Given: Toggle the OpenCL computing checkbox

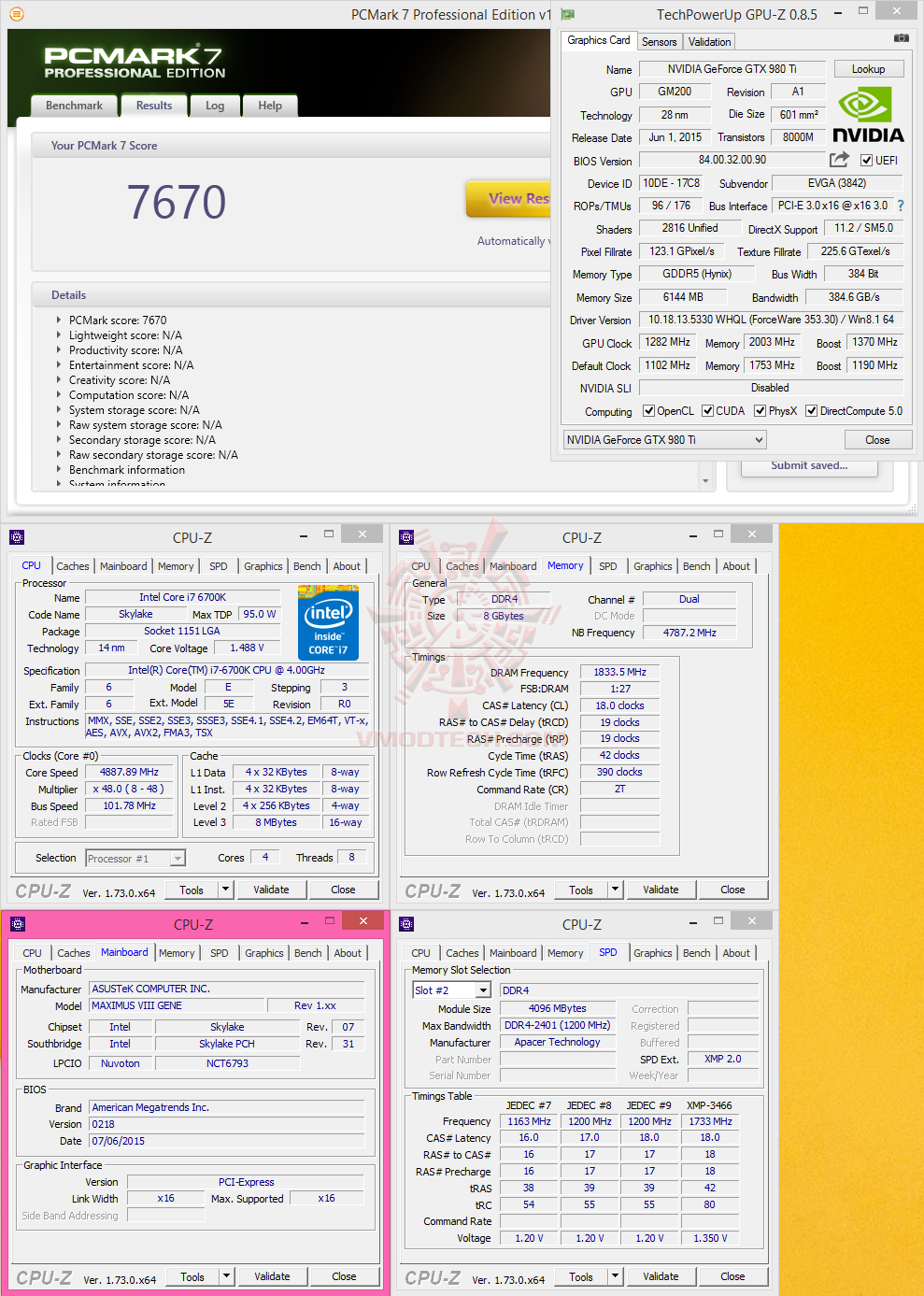Looking at the screenshot, I should pyautogui.click(x=648, y=411).
